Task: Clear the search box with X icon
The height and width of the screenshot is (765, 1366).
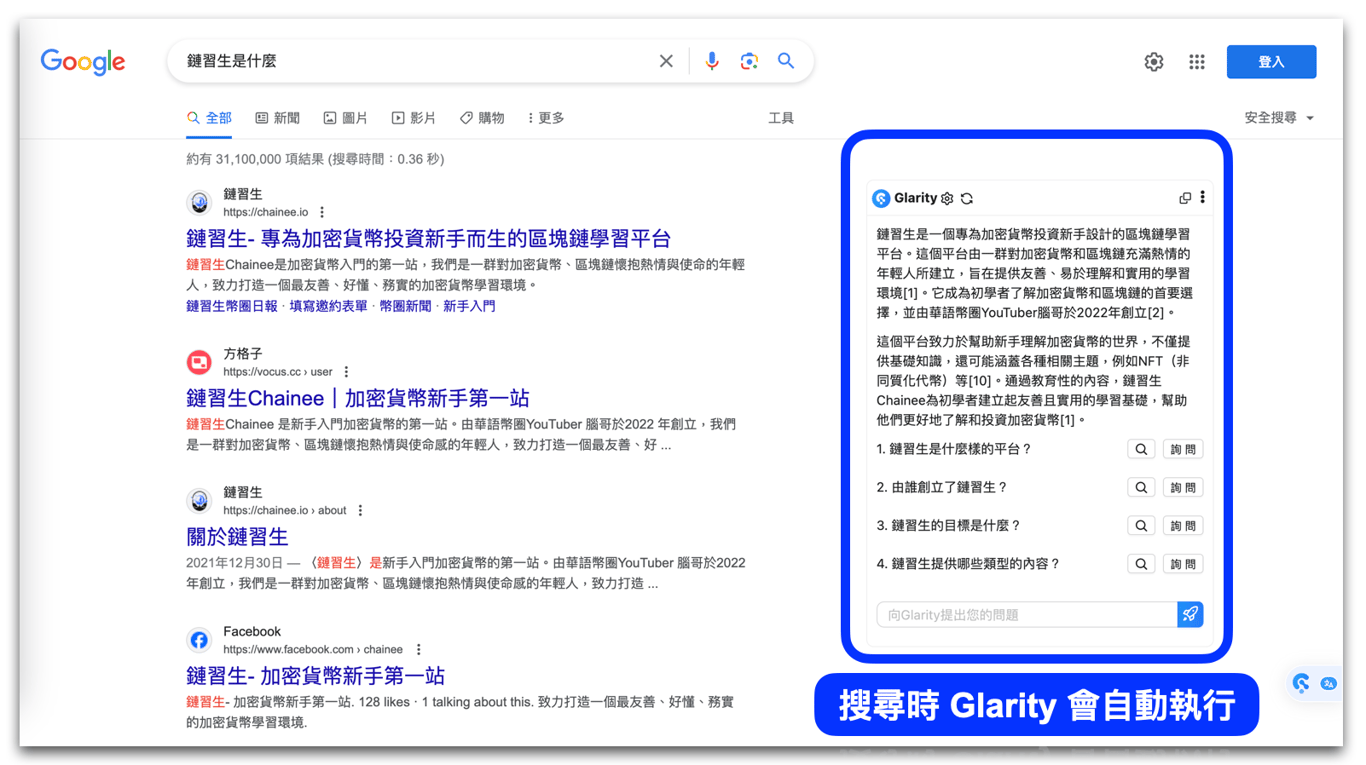Action: pyautogui.click(x=666, y=61)
